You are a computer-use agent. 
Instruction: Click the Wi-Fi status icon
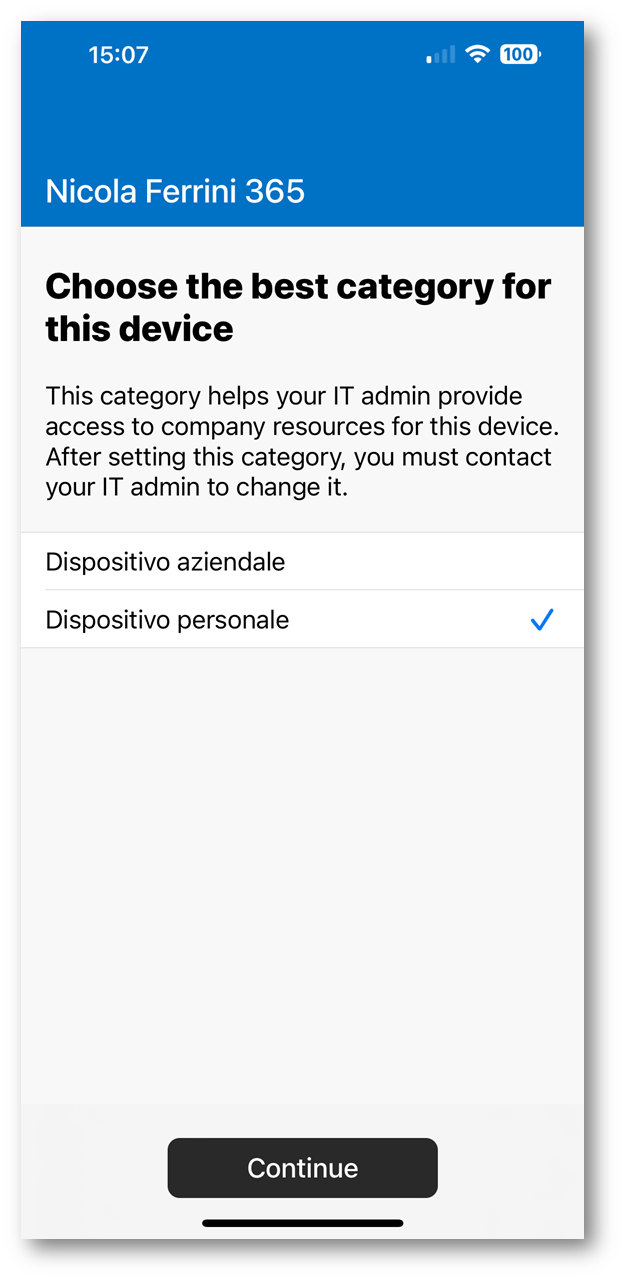coord(477,54)
